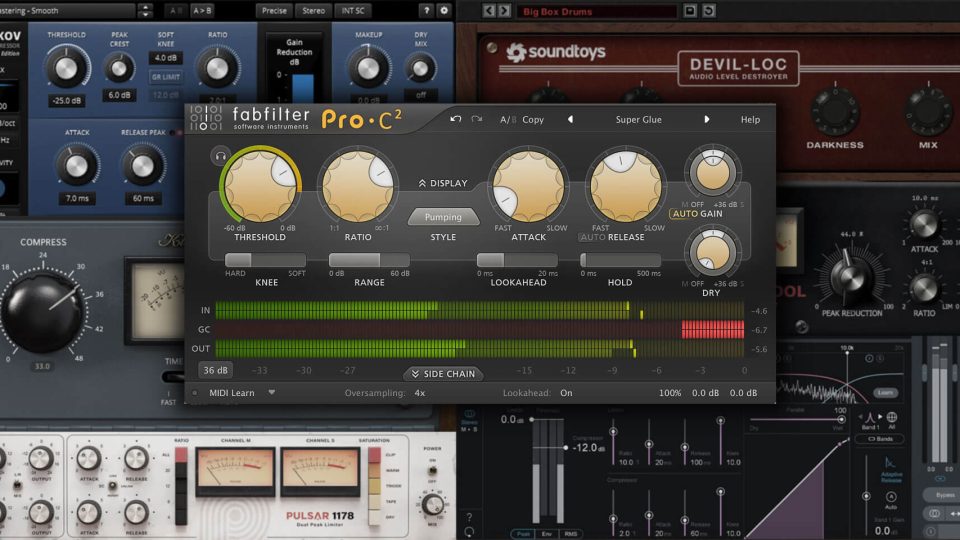Open the Super Glue preset menu
960x540 pixels.
coord(639,120)
